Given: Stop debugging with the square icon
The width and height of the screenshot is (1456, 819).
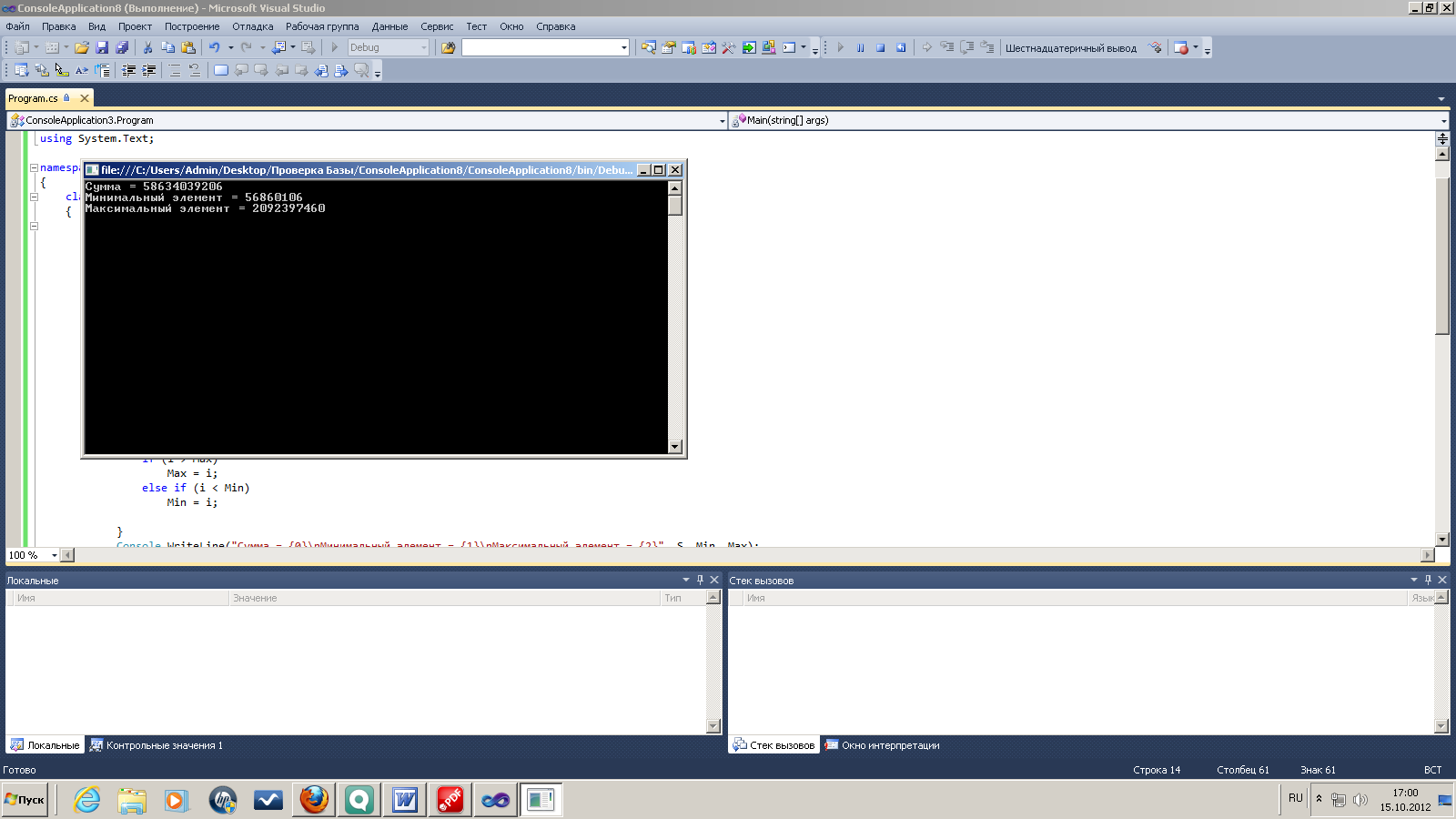Looking at the screenshot, I should (x=880, y=47).
